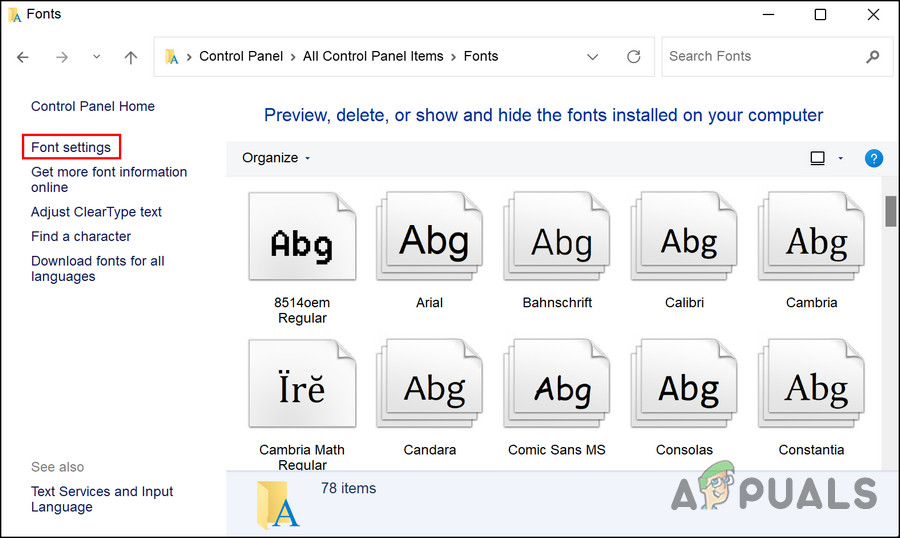Open the view options dropdown arrow
900x538 pixels.
coord(840,158)
